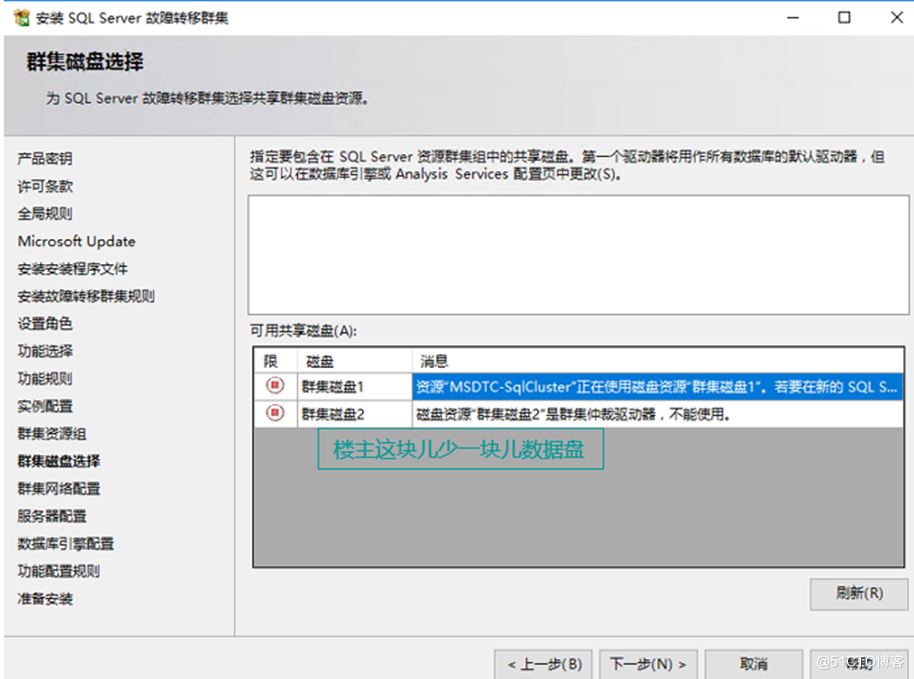Select the 数据库引擎配置 step

pyautogui.click(x=60, y=545)
